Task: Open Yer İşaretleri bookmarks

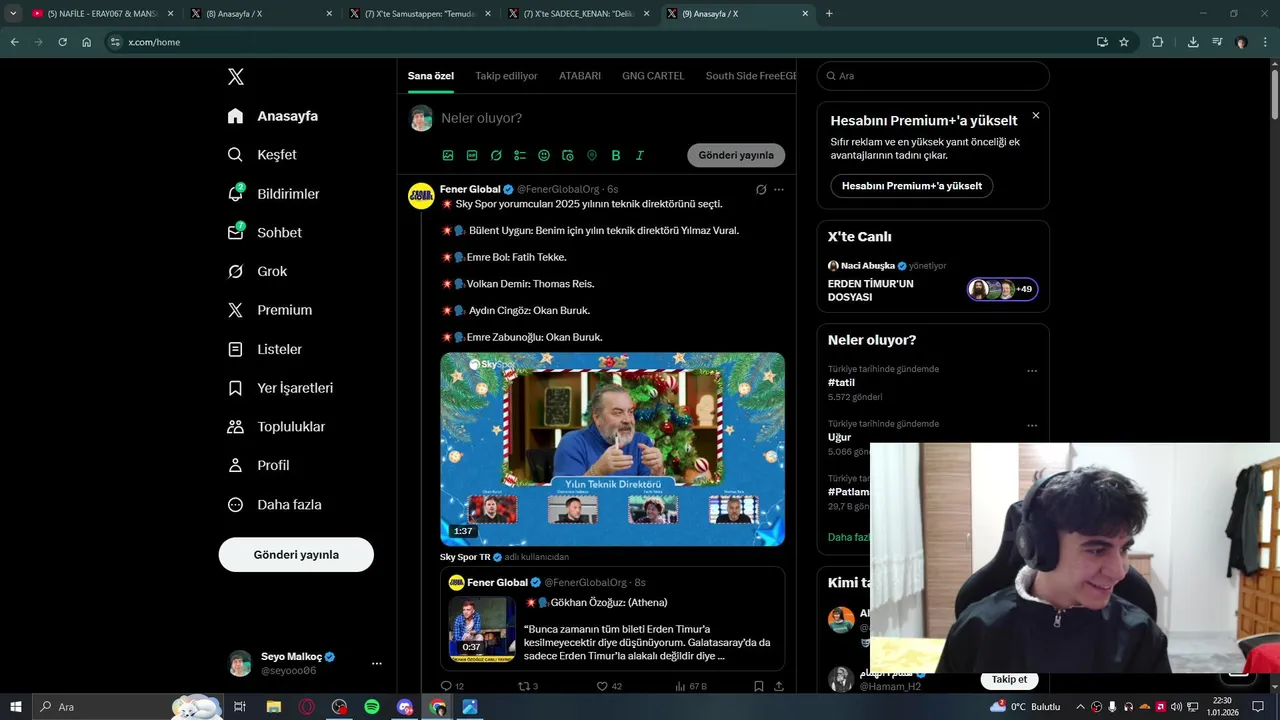Action: [280, 388]
